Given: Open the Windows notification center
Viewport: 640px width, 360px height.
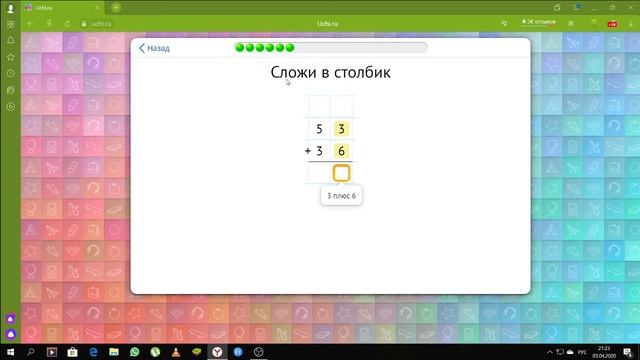Looking at the screenshot, I should (628, 352).
